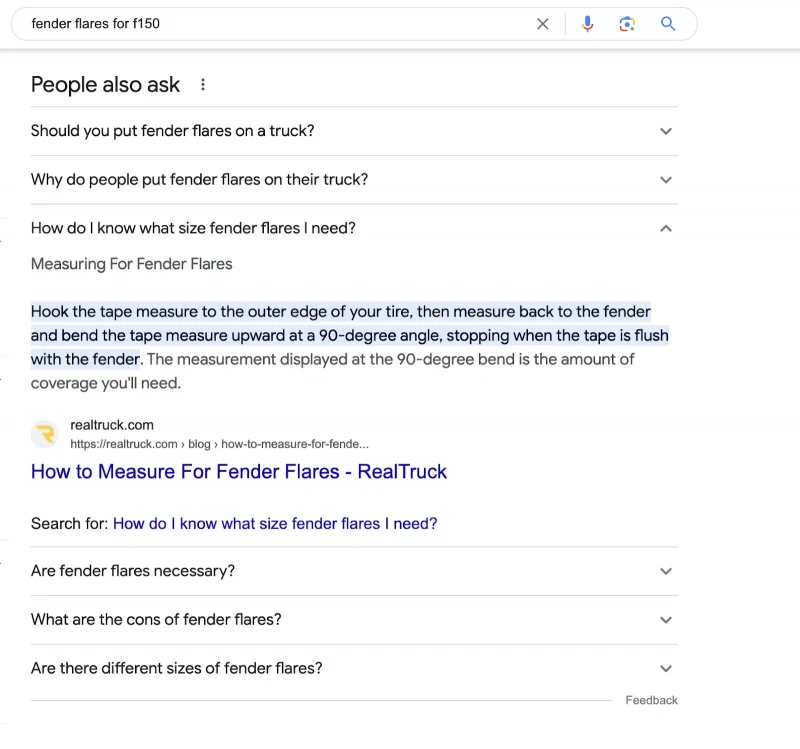Image resolution: width=800 pixels, height=749 pixels.
Task: Click the realtruck.com URL breadcrumb
Action: click(219, 444)
